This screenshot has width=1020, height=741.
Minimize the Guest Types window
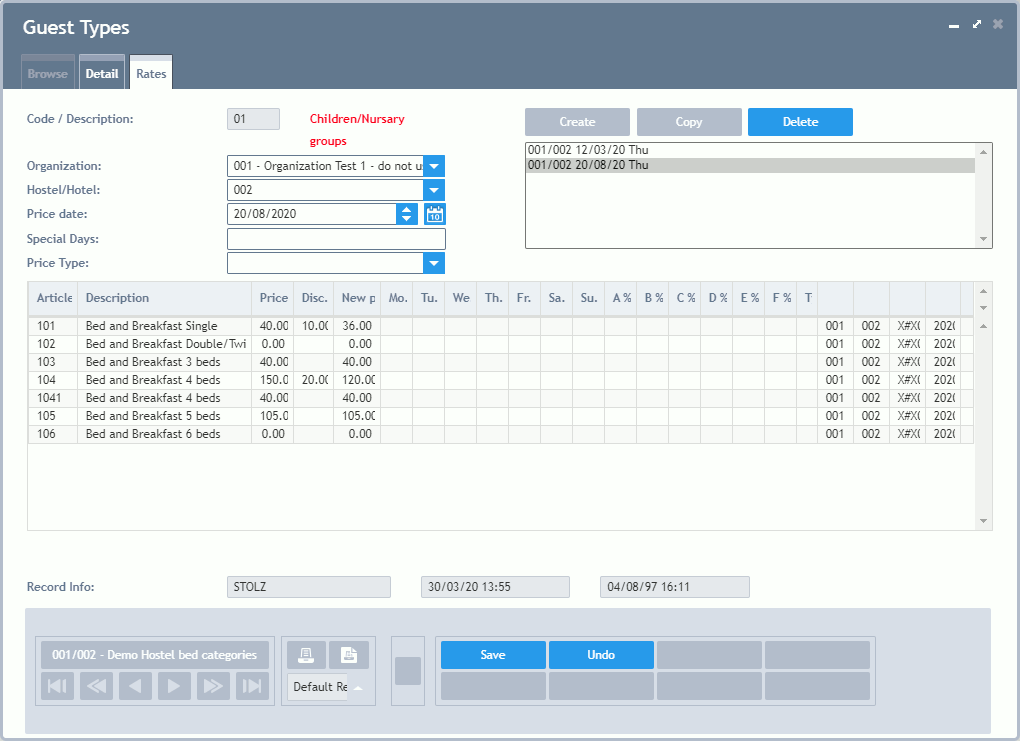coord(954,26)
